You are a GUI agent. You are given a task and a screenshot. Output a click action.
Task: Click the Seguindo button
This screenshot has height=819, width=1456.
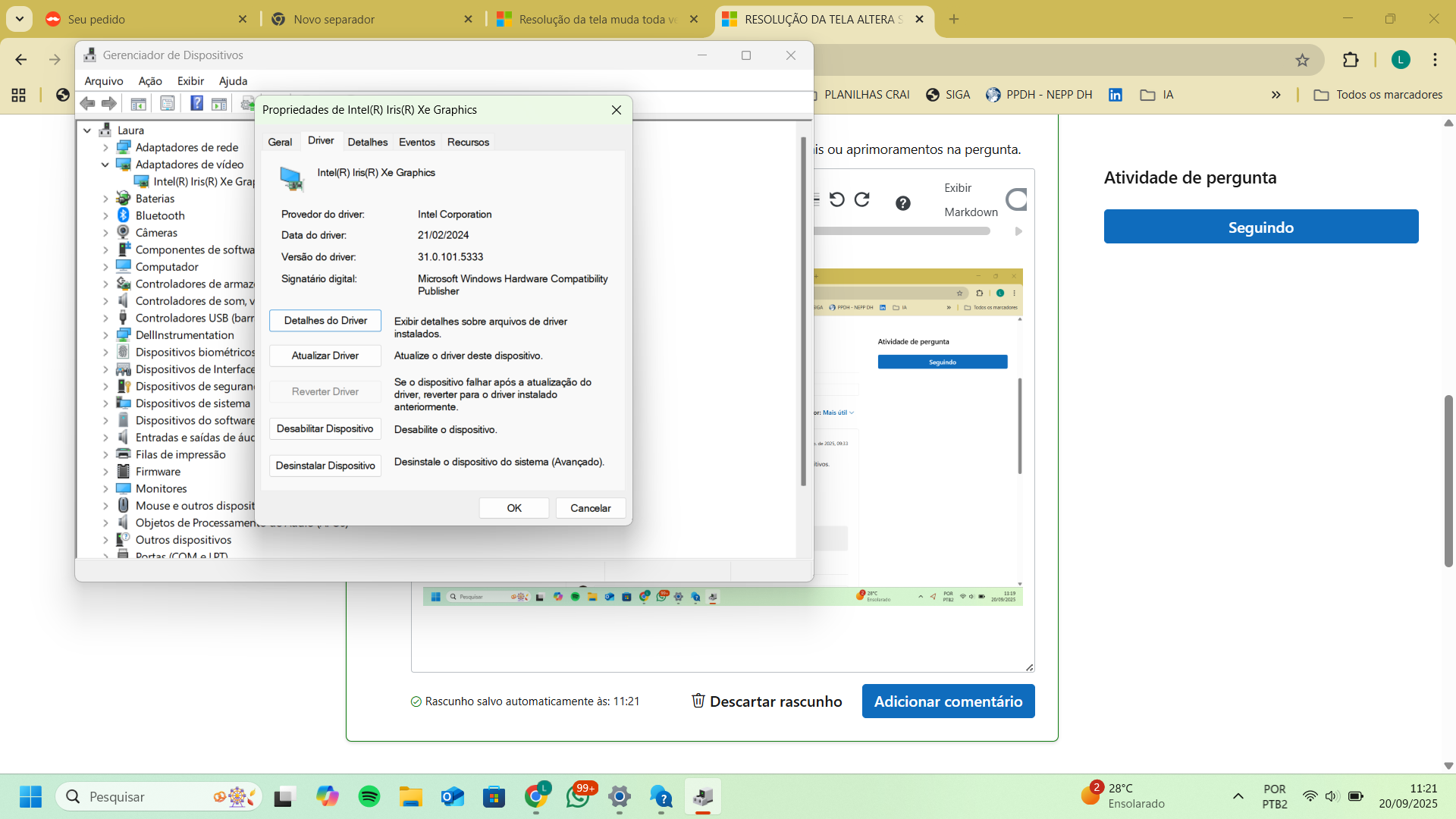coord(1260,227)
